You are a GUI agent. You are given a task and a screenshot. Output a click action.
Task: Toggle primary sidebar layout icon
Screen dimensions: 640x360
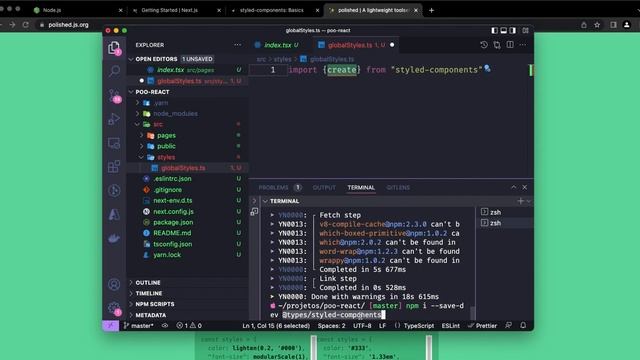coord(494,30)
